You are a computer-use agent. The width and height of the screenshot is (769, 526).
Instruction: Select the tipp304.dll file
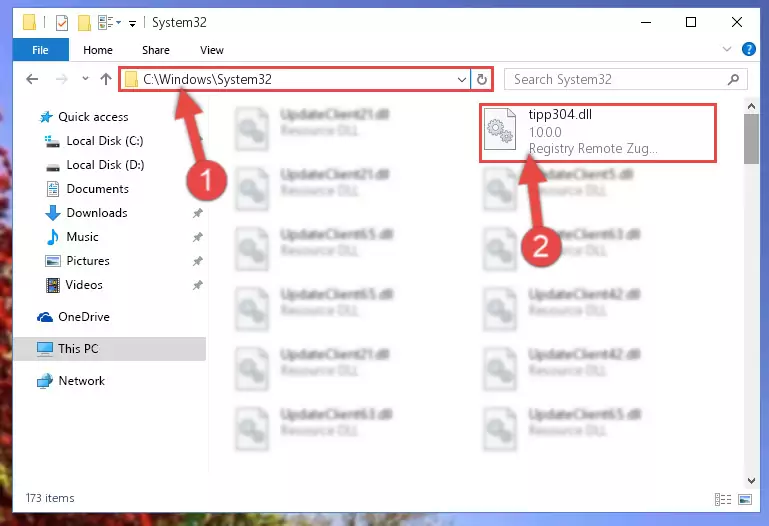[598, 132]
